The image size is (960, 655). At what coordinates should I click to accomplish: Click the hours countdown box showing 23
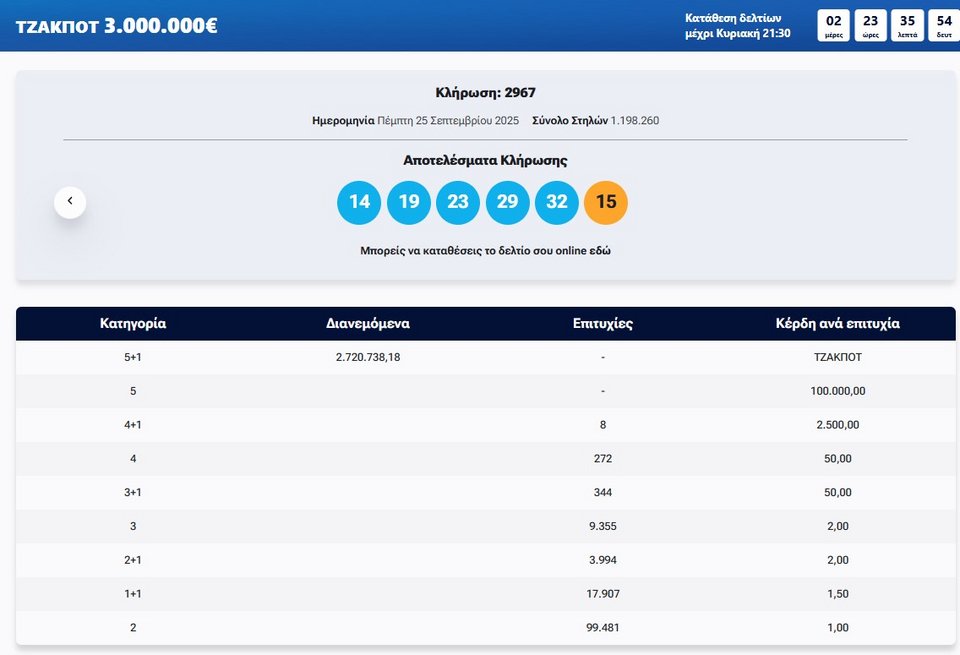pyautogui.click(x=871, y=25)
